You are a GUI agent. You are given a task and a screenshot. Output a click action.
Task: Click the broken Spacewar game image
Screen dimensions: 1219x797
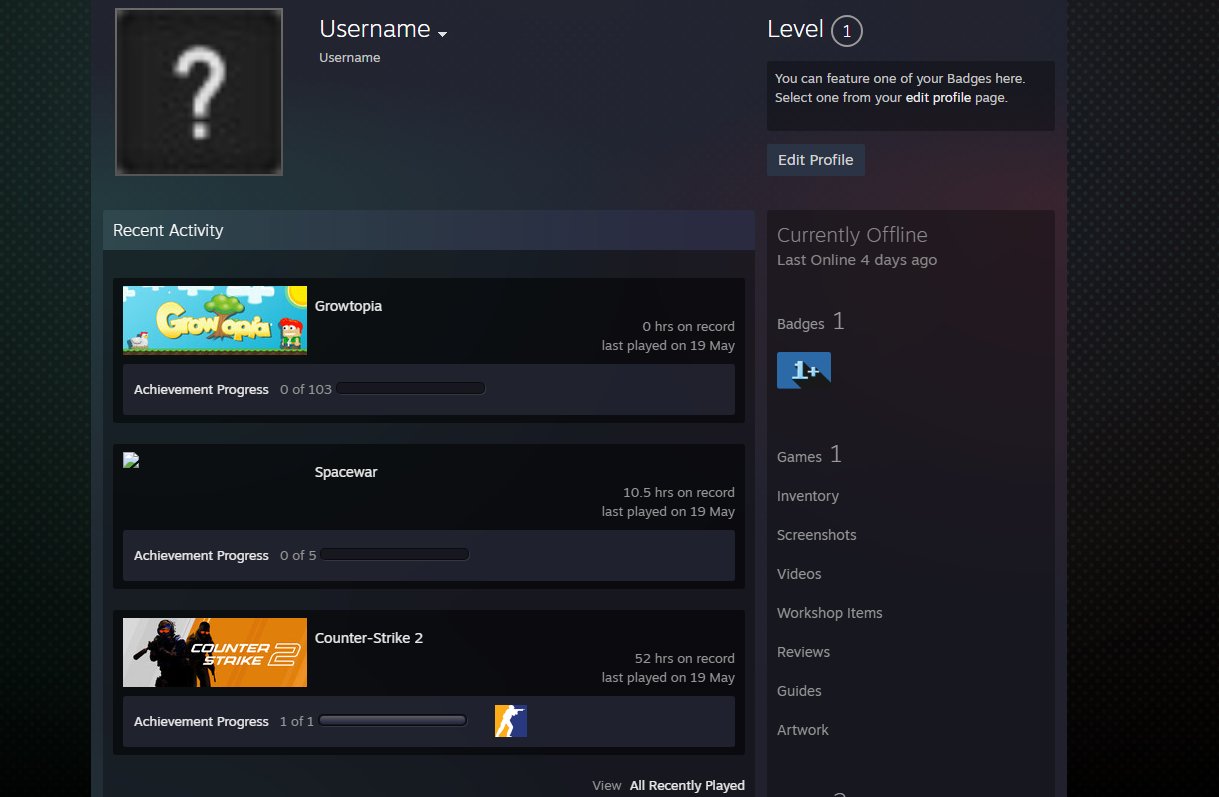pyautogui.click(x=131, y=460)
